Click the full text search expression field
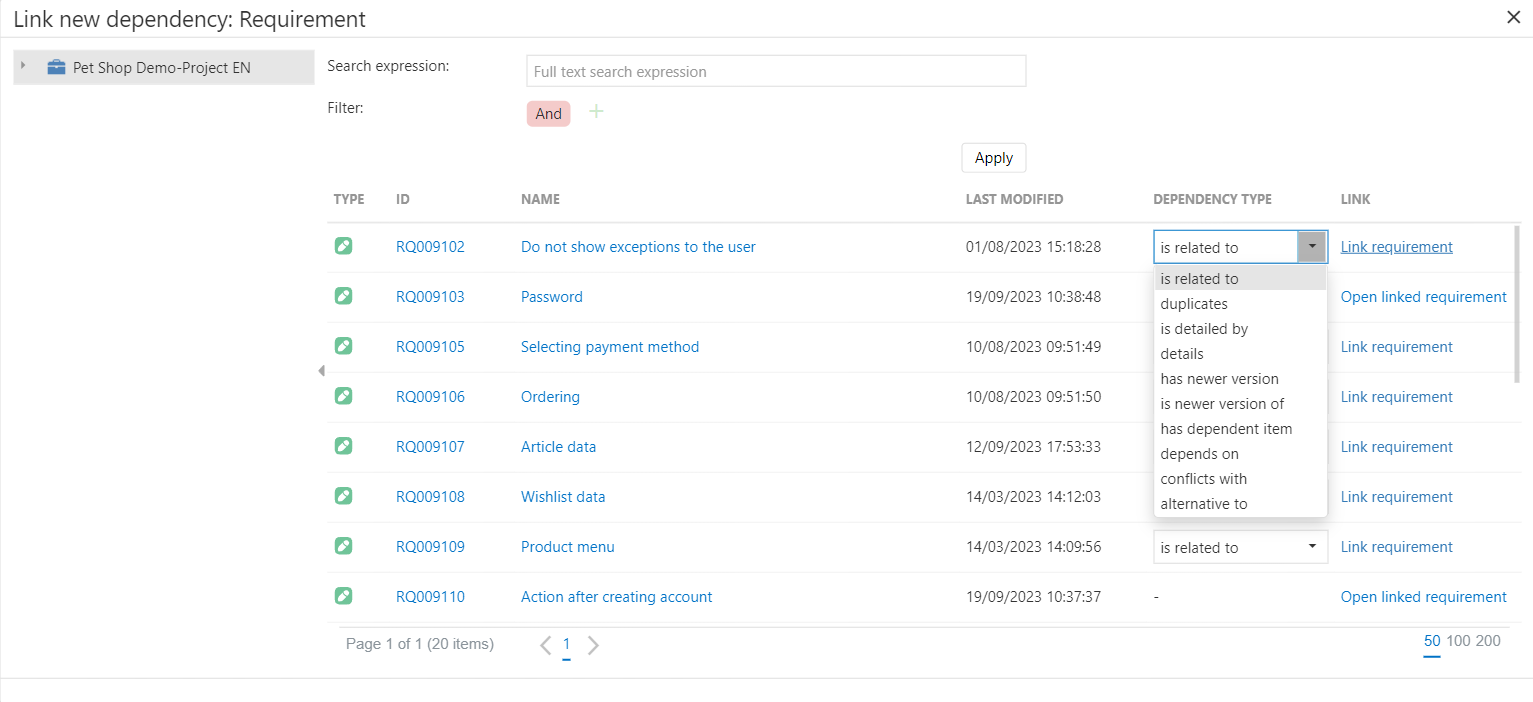 click(775, 72)
